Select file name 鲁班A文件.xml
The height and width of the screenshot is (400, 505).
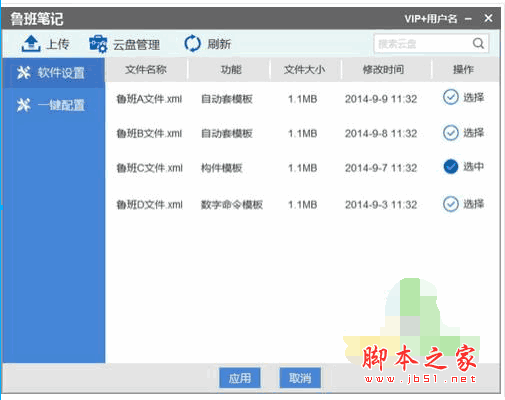point(149,99)
